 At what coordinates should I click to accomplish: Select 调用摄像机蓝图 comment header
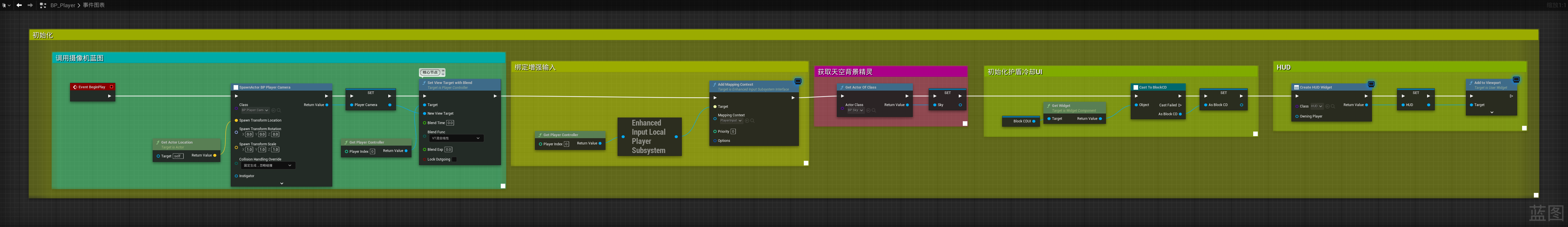coord(279,58)
